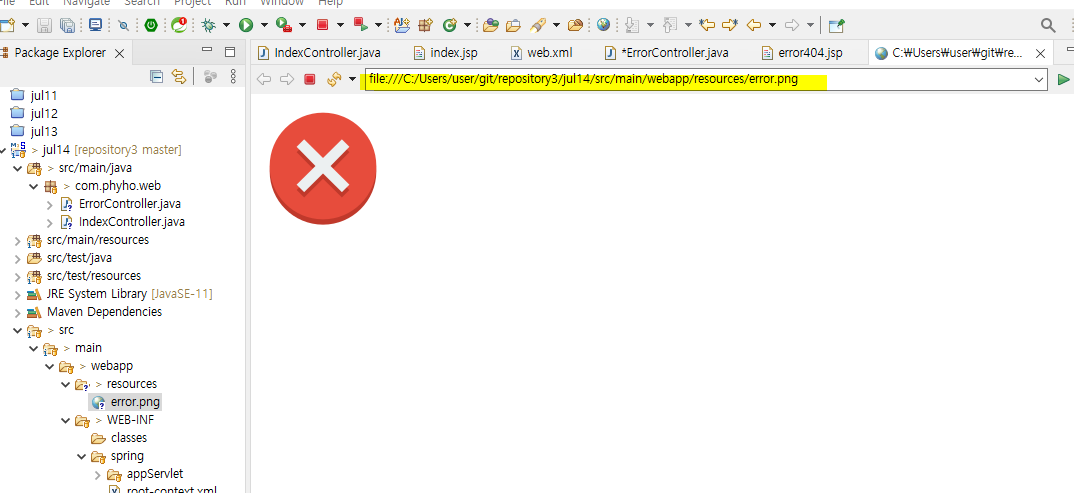This screenshot has width=1074, height=493.
Task: Click the Save toolbar icon
Action: tap(45, 25)
